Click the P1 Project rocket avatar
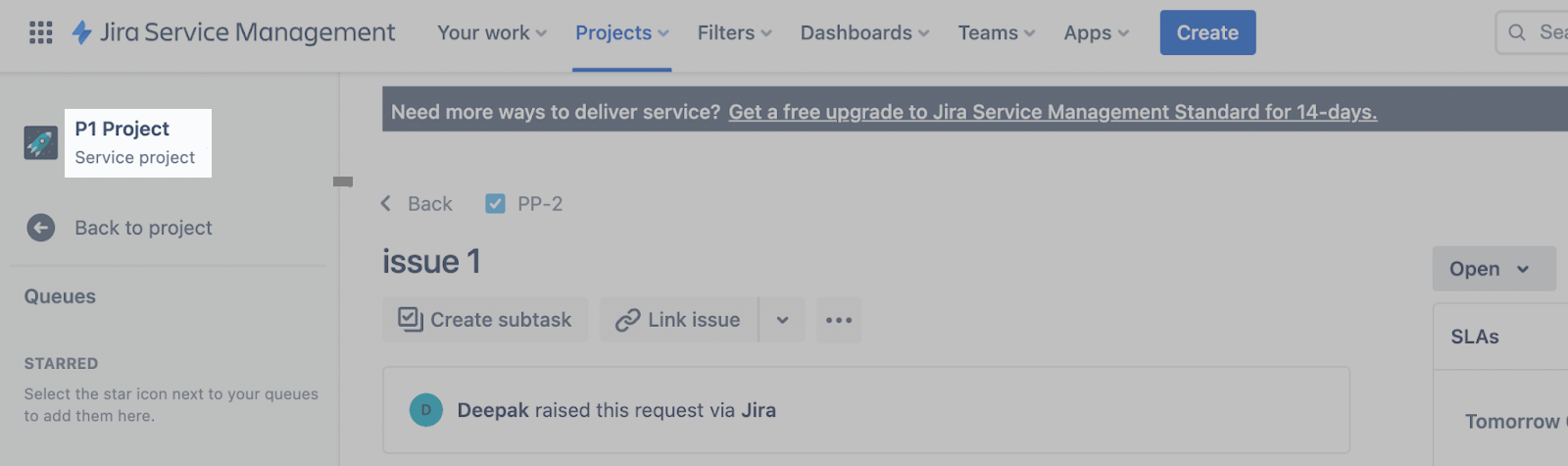 pos(41,143)
